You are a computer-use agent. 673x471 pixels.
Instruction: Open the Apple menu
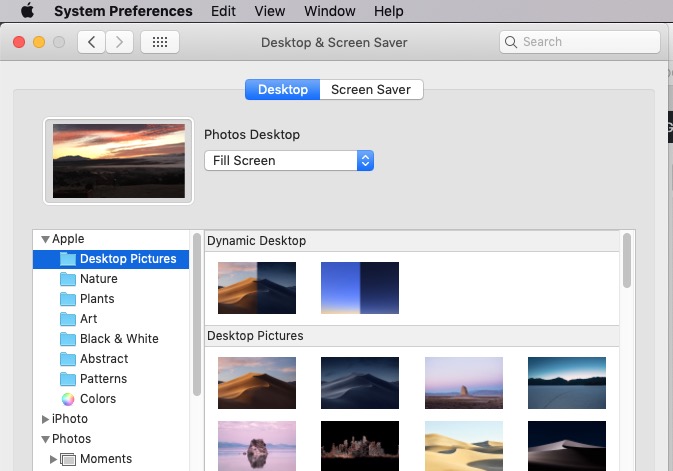tap(27, 10)
